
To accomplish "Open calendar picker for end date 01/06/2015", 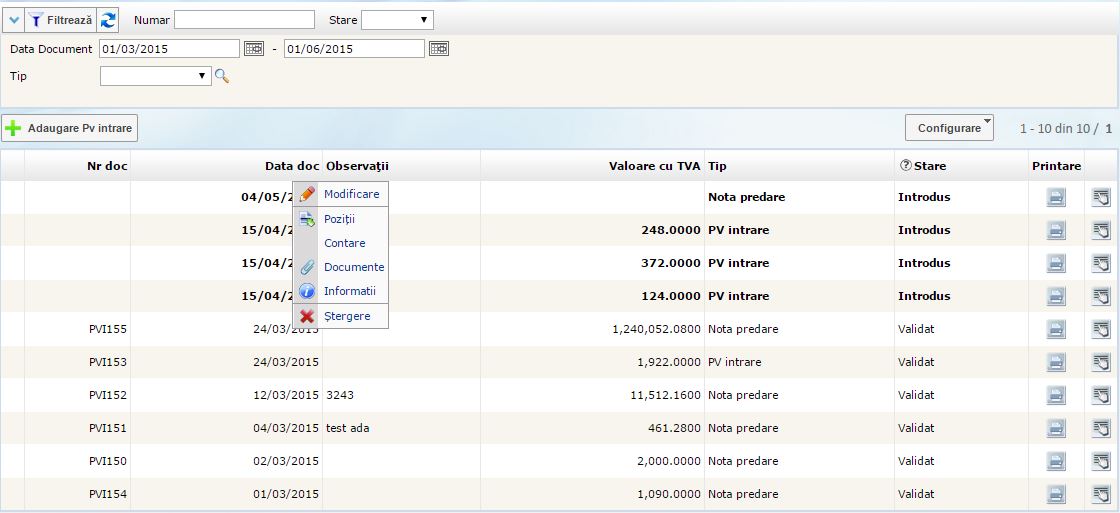I will coord(439,49).
